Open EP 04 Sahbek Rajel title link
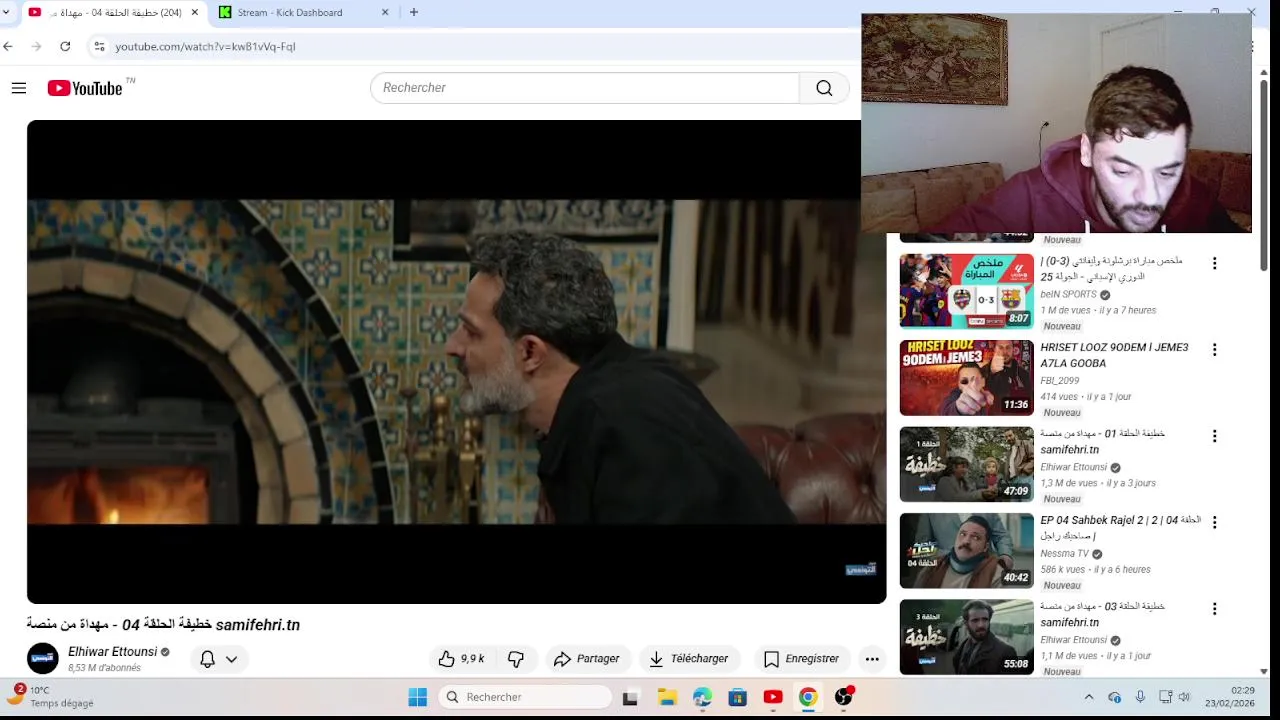Screen dimensions: 1280x720 (x=1120, y=528)
